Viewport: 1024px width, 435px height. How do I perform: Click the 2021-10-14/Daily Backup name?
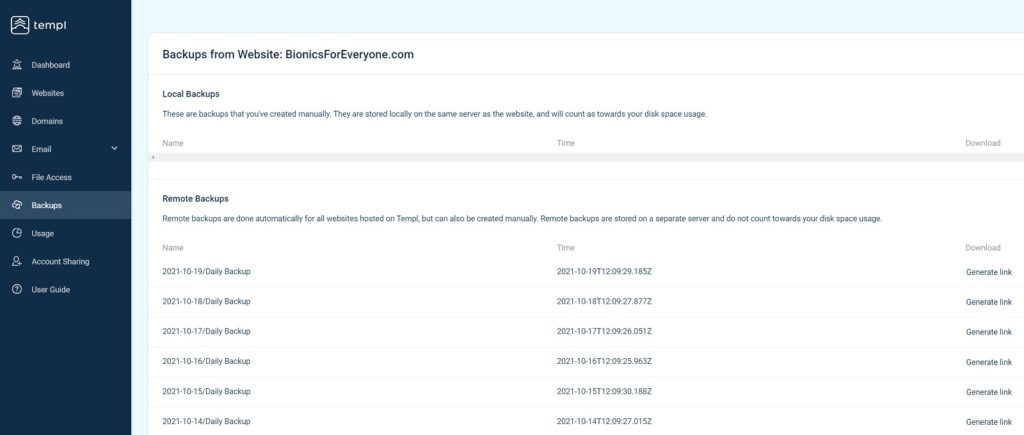point(206,421)
